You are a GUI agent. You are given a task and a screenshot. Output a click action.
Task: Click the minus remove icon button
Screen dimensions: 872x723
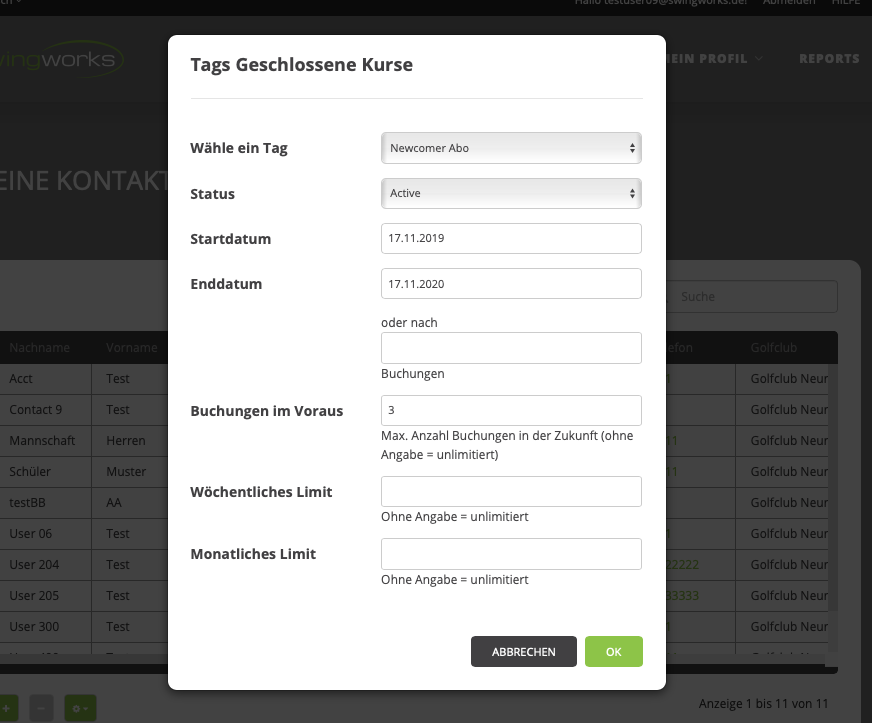point(41,708)
